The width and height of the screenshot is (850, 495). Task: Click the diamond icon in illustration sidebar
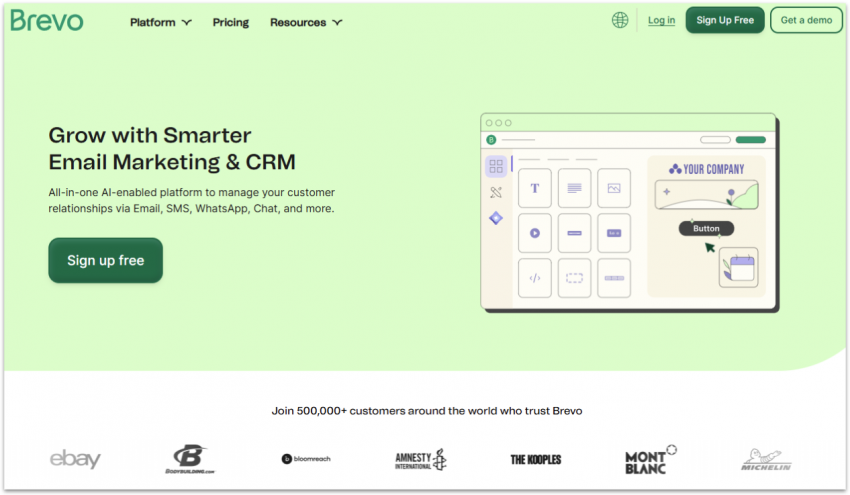click(496, 218)
